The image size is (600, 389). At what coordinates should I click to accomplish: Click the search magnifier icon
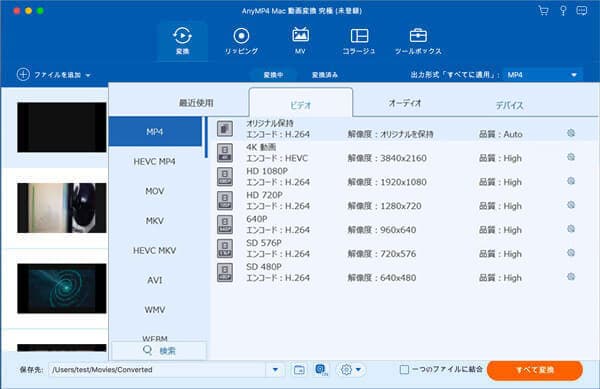(x=147, y=350)
